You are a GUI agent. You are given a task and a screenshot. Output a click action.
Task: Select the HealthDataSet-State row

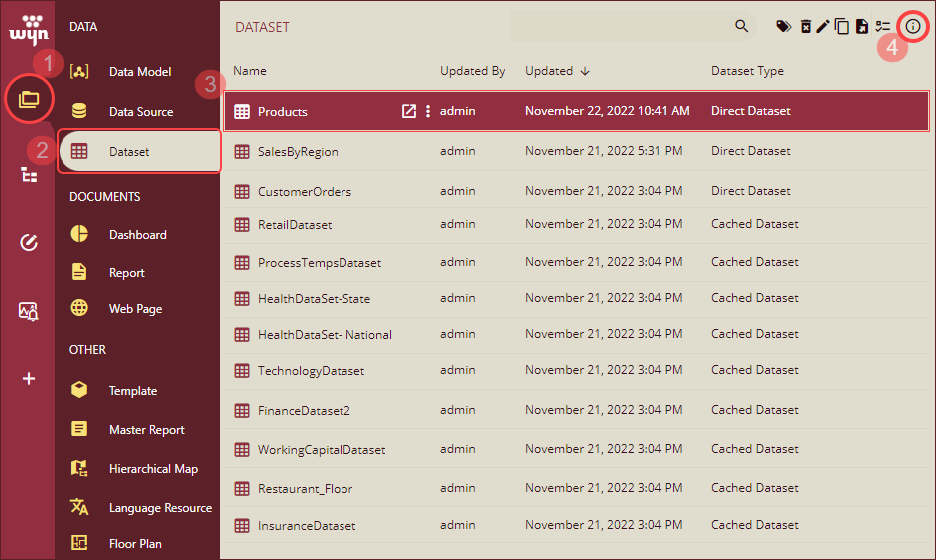pos(577,299)
